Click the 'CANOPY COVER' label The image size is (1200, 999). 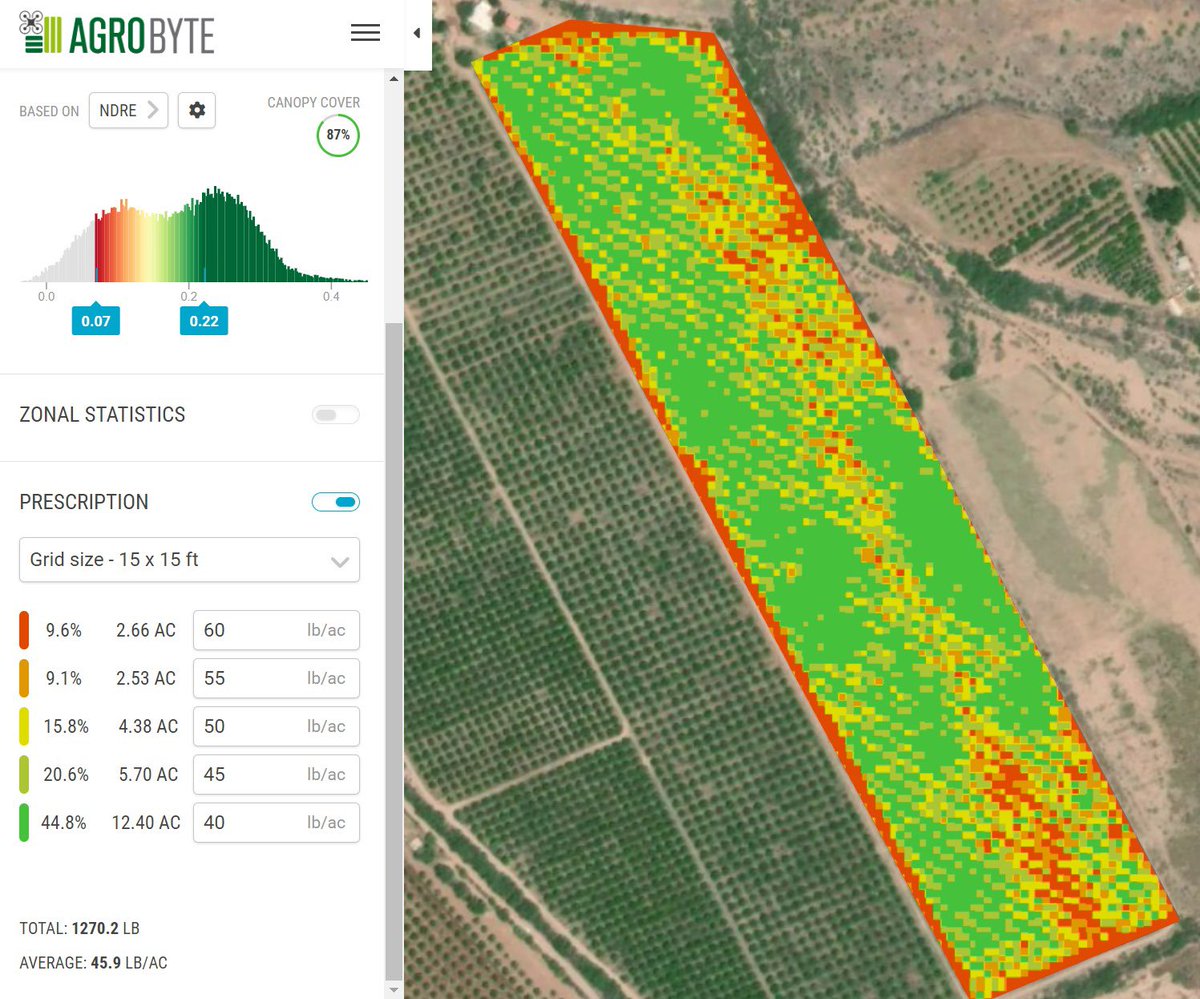(314, 103)
